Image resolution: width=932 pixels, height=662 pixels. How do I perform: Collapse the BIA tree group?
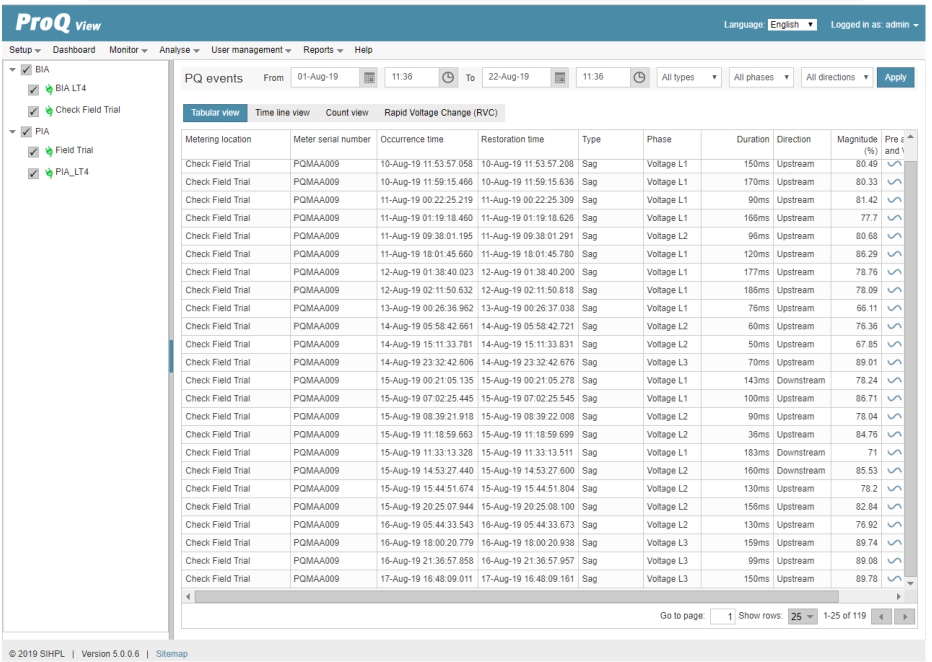tap(12, 70)
